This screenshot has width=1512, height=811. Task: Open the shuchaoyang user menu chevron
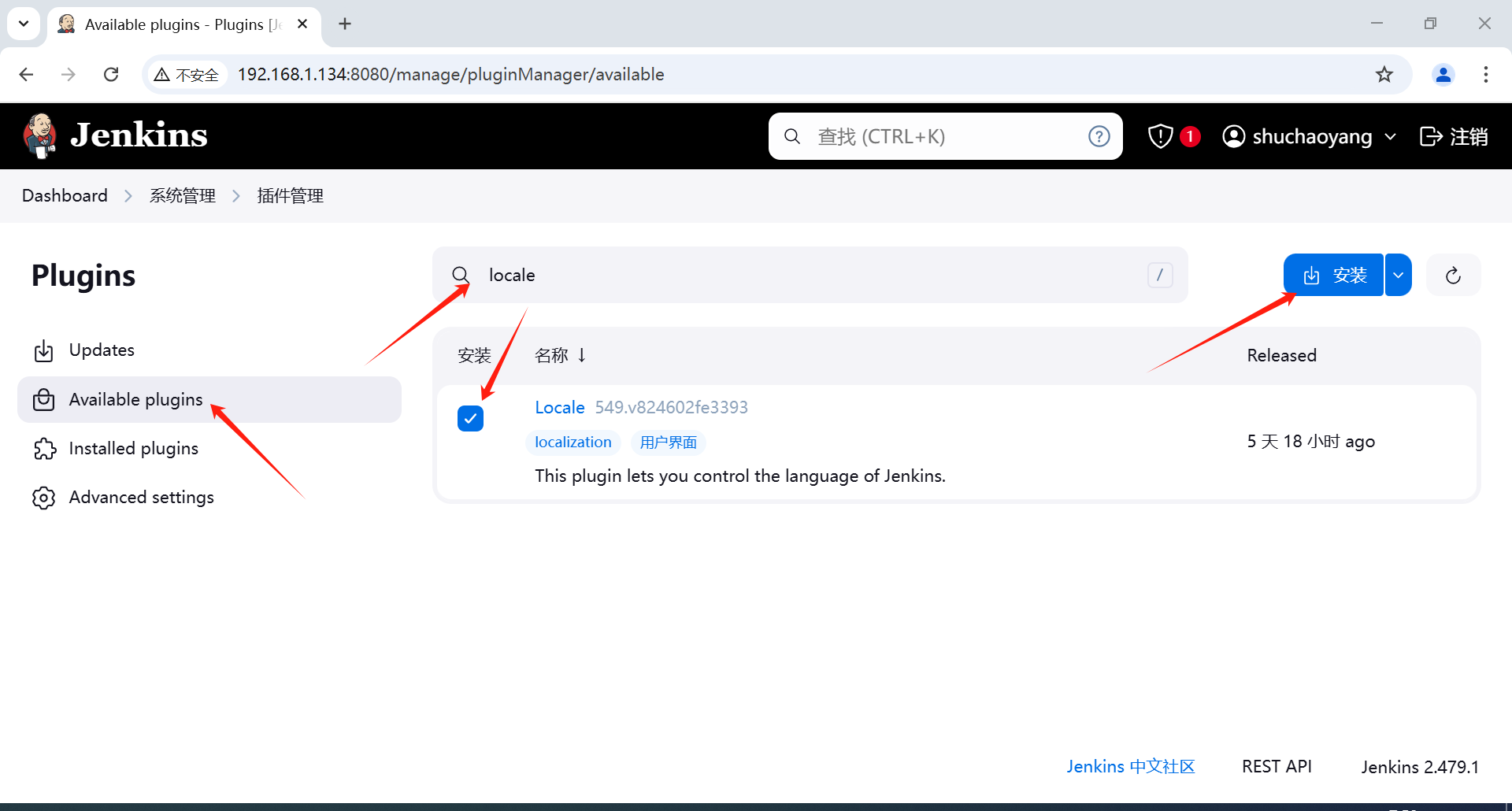(1391, 137)
